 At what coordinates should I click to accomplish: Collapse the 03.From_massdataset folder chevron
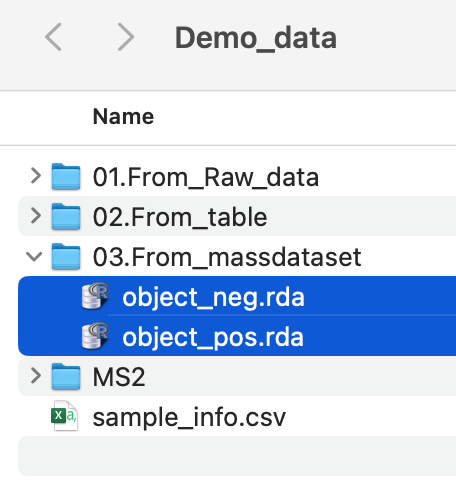click(34, 256)
